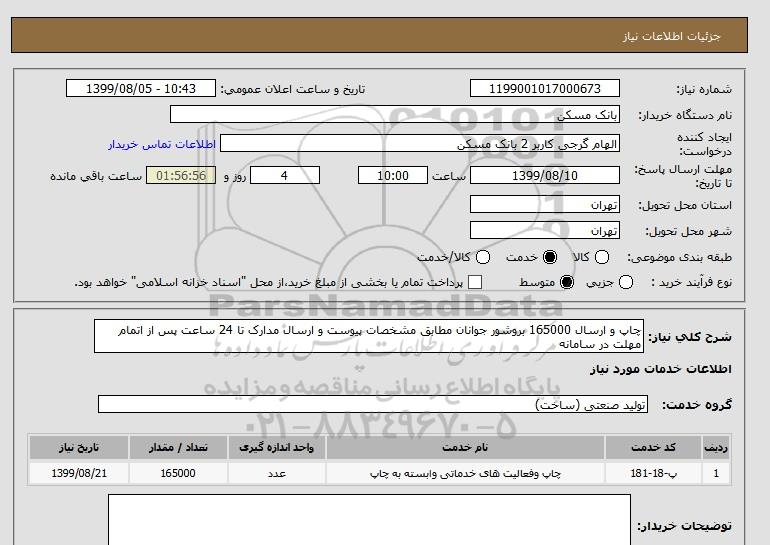The width and height of the screenshot is (770, 545).
Task: Click the توضیحات خریدار text area
Action: pyautogui.click(x=369, y=519)
